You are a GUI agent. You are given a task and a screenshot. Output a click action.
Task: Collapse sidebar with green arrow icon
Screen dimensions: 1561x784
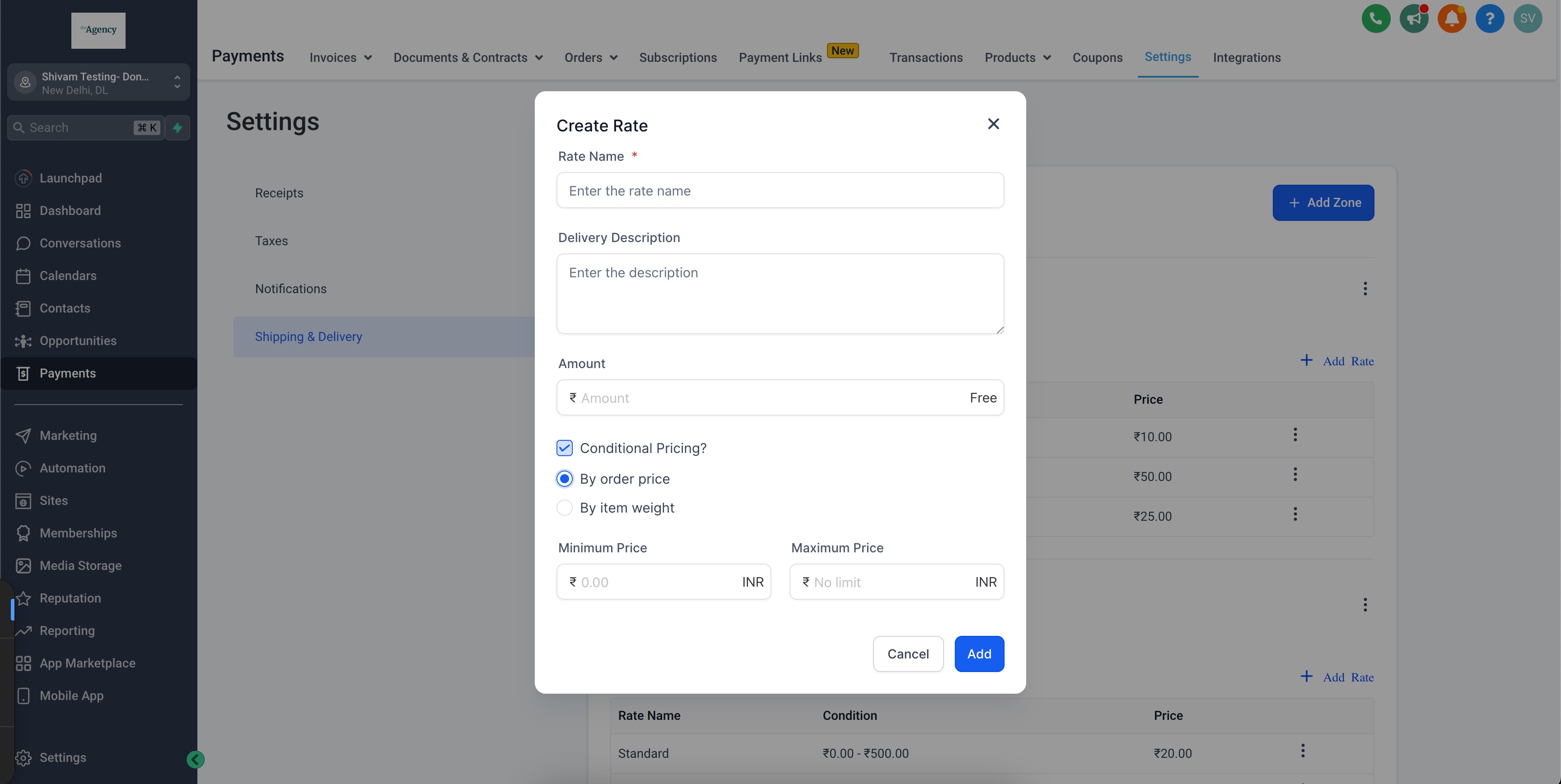(x=195, y=759)
